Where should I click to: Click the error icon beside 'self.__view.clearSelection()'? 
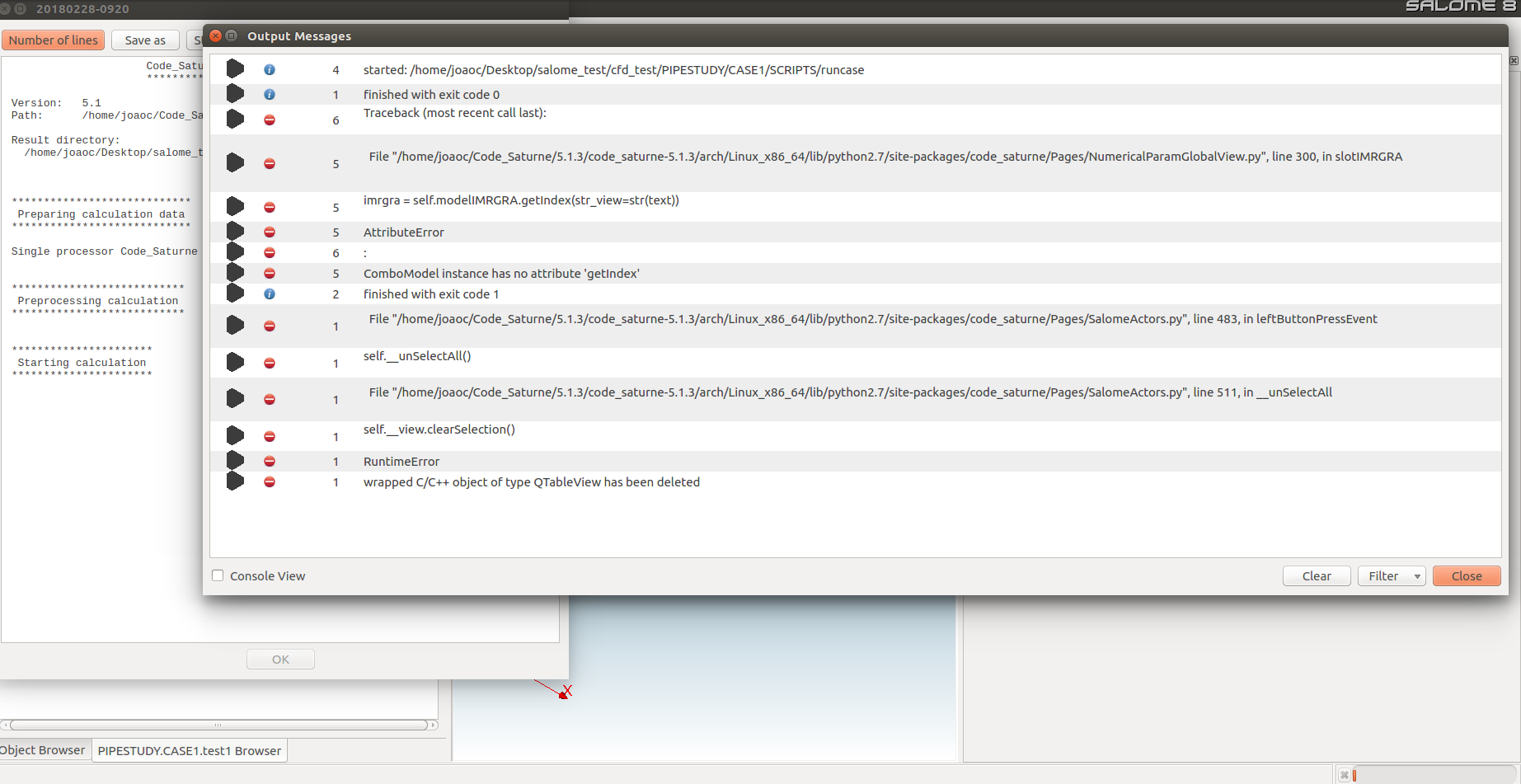tap(270, 437)
